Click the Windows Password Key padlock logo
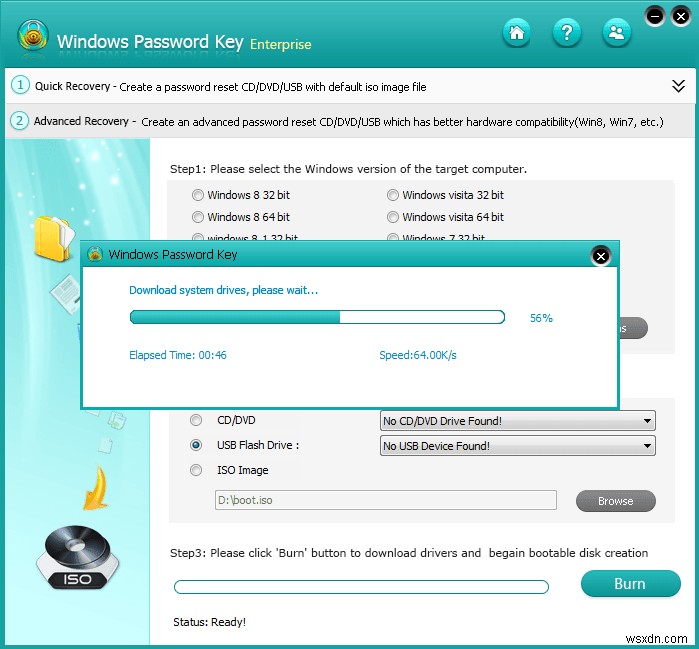This screenshot has height=649, width=699. click(x=33, y=35)
